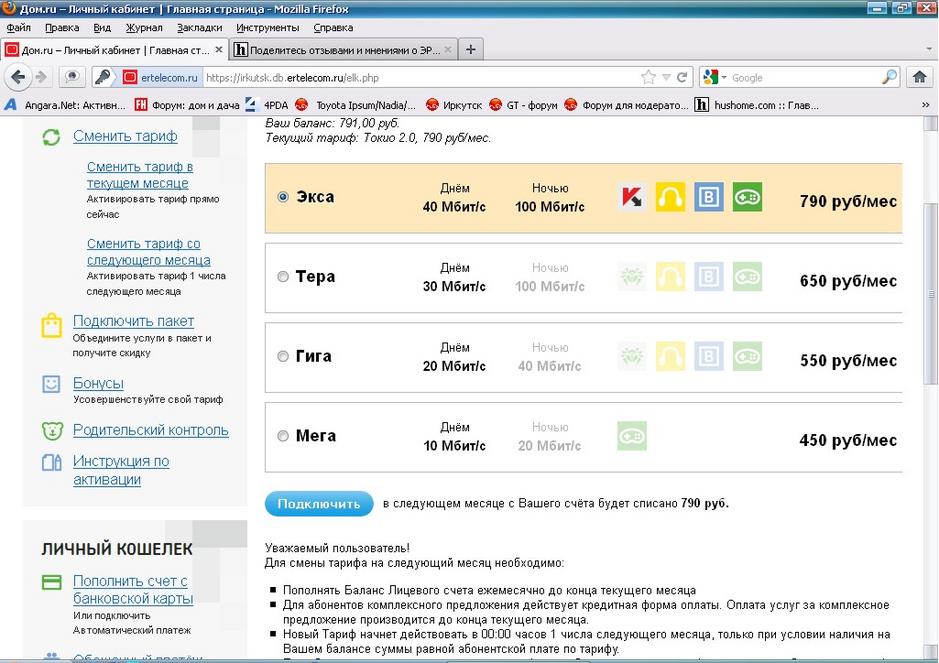Click the address bar URL field
The image size is (939, 663).
pos(419,77)
